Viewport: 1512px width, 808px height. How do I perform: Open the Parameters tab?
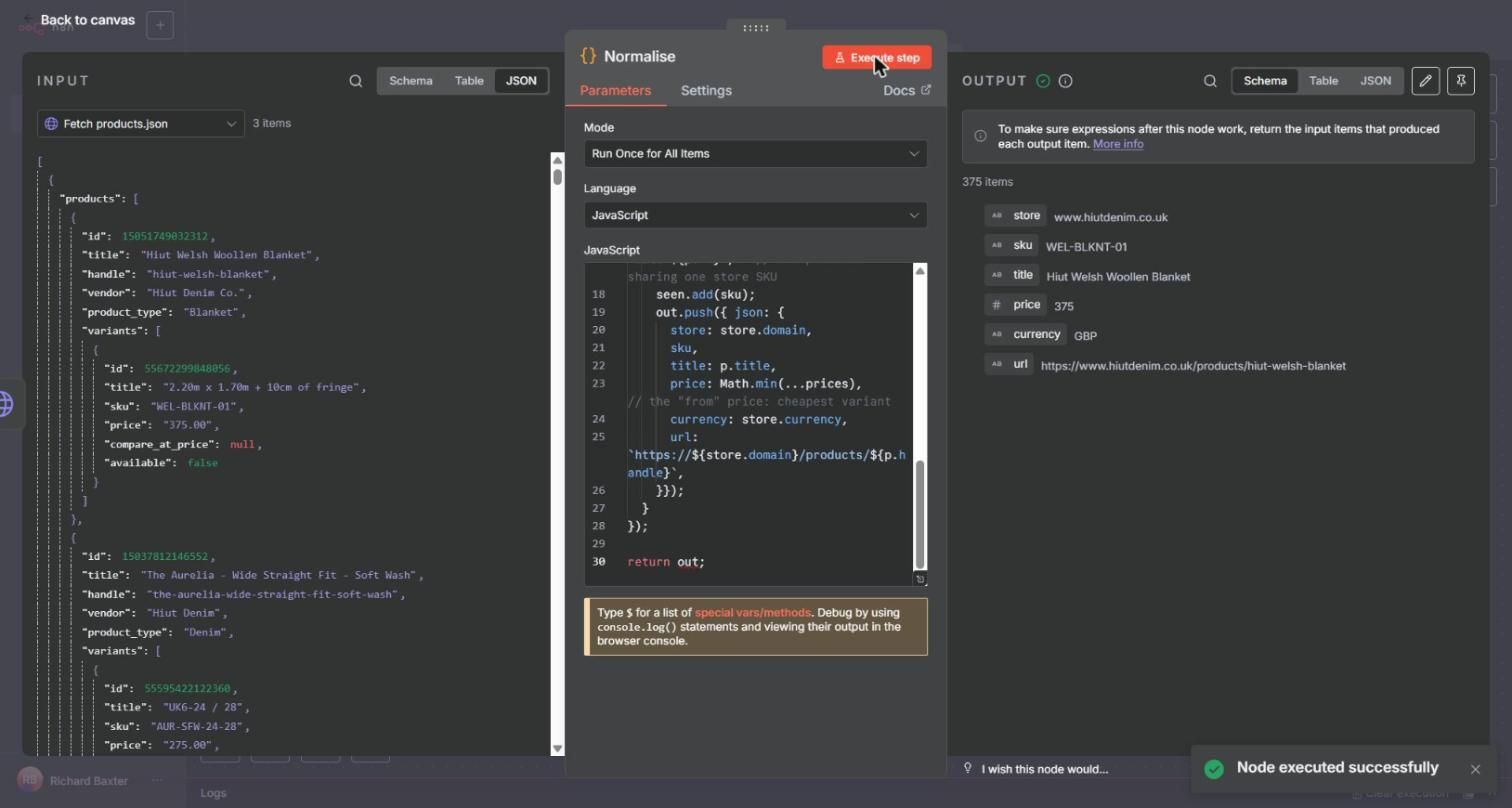point(615,91)
